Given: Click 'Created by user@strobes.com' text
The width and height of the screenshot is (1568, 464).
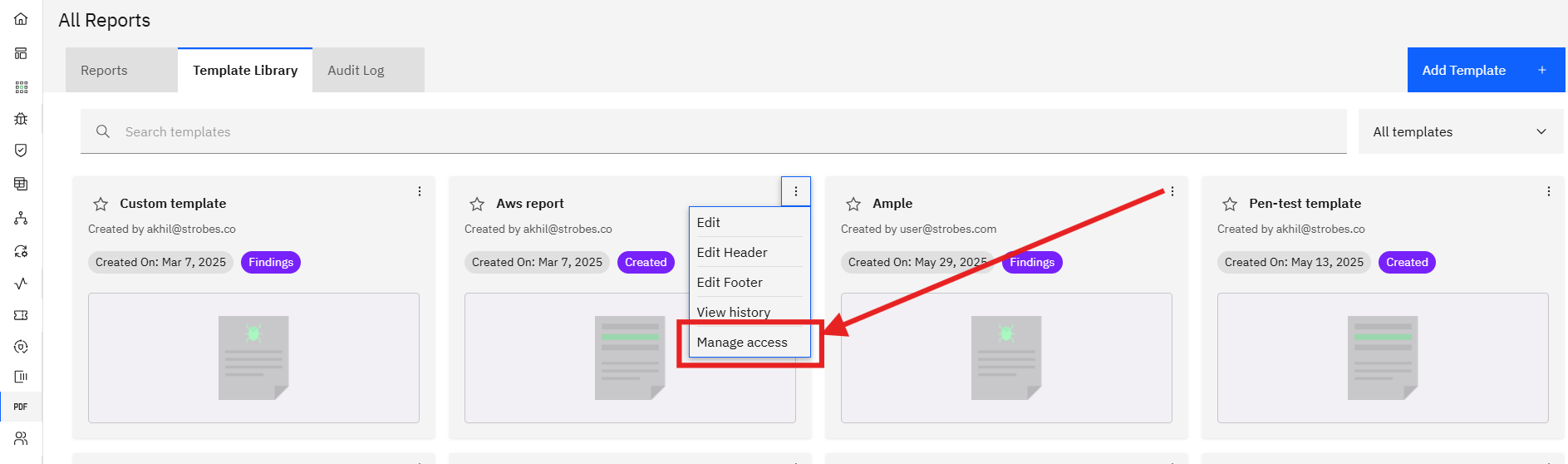Looking at the screenshot, I should (918, 229).
